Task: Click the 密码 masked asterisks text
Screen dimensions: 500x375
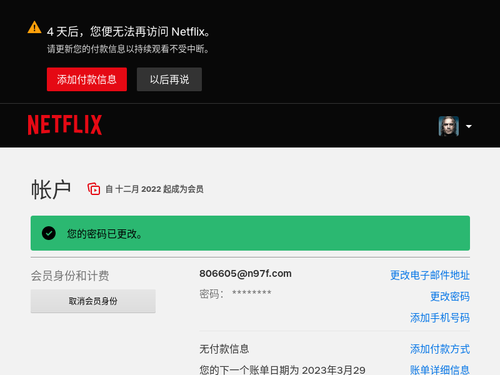Action: (x=252, y=293)
